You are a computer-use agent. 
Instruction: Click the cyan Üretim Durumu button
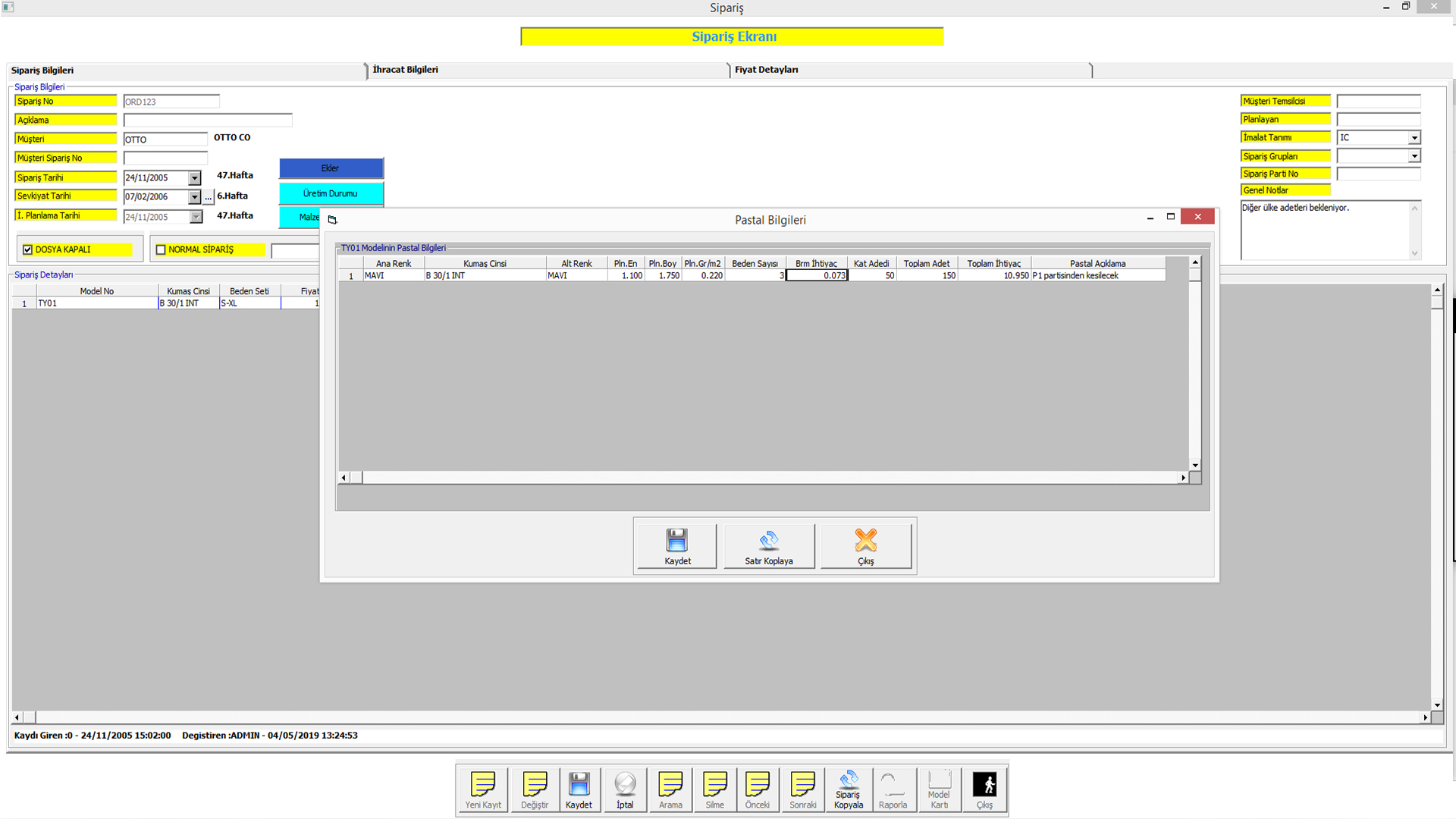point(331,193)
